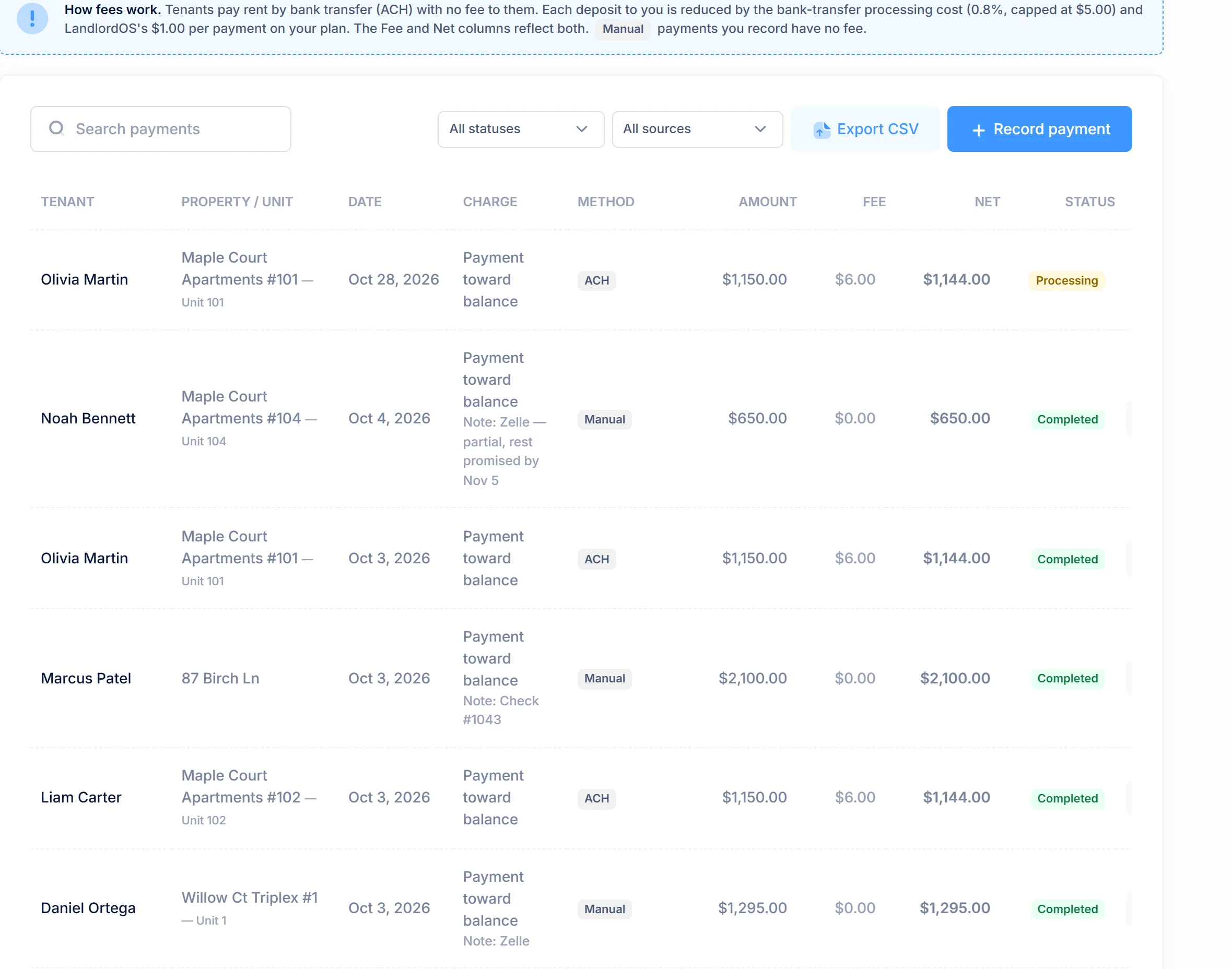Click the TENANT column header
This screenshot has height=969, width=1232.
click(x=67, y=202)
